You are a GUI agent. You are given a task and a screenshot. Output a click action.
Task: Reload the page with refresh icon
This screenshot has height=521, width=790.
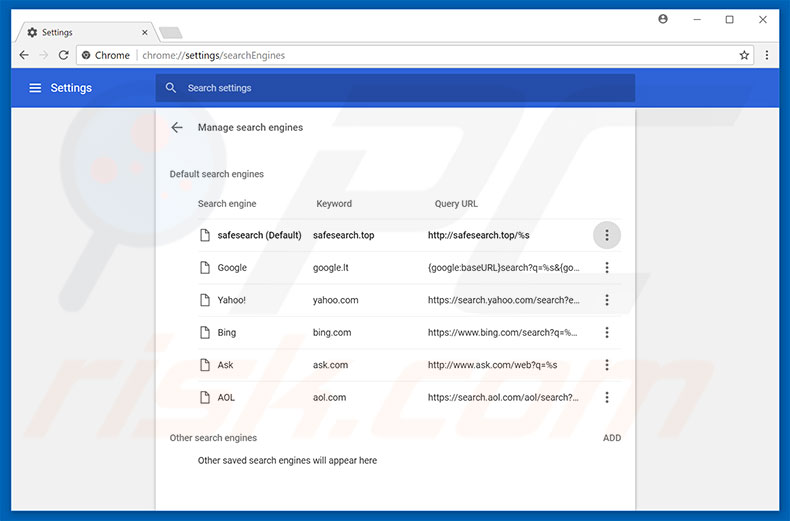pyautogui.click(x=63, y=55)
